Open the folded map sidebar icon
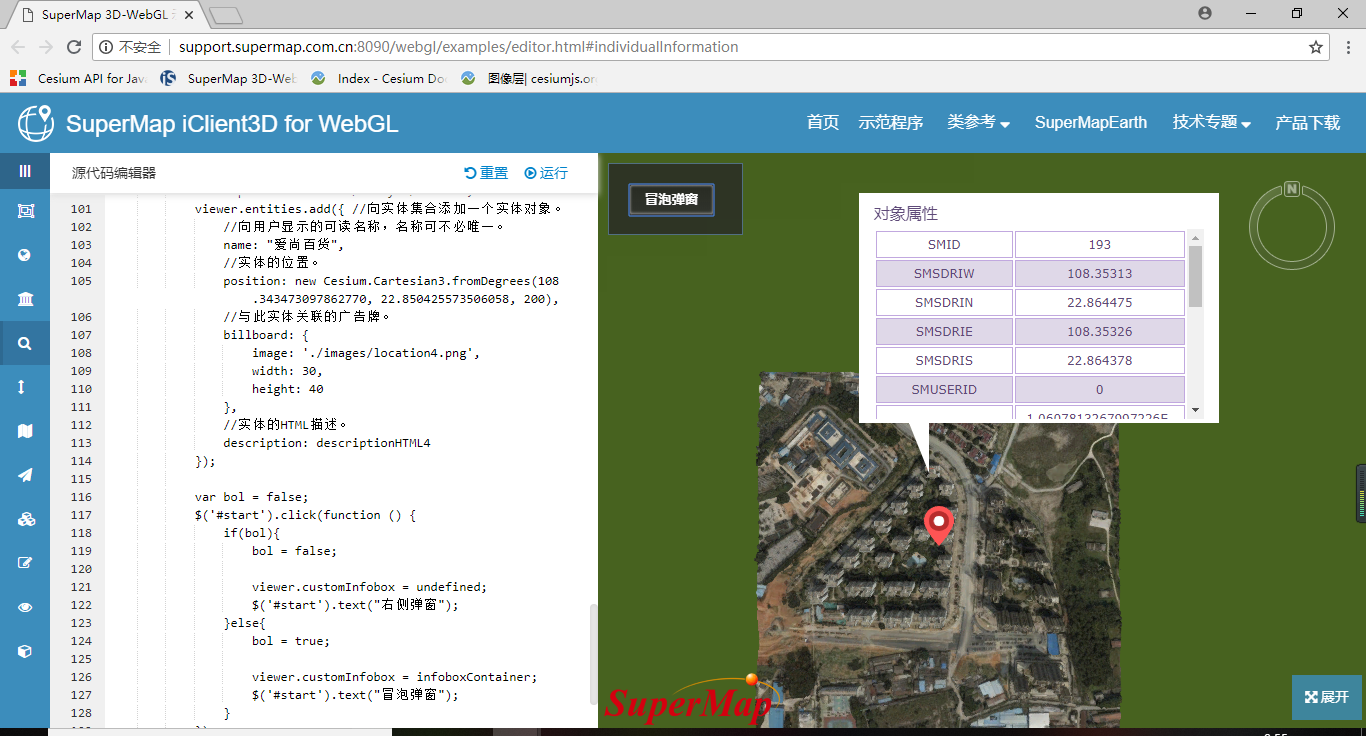 point(25,431)
